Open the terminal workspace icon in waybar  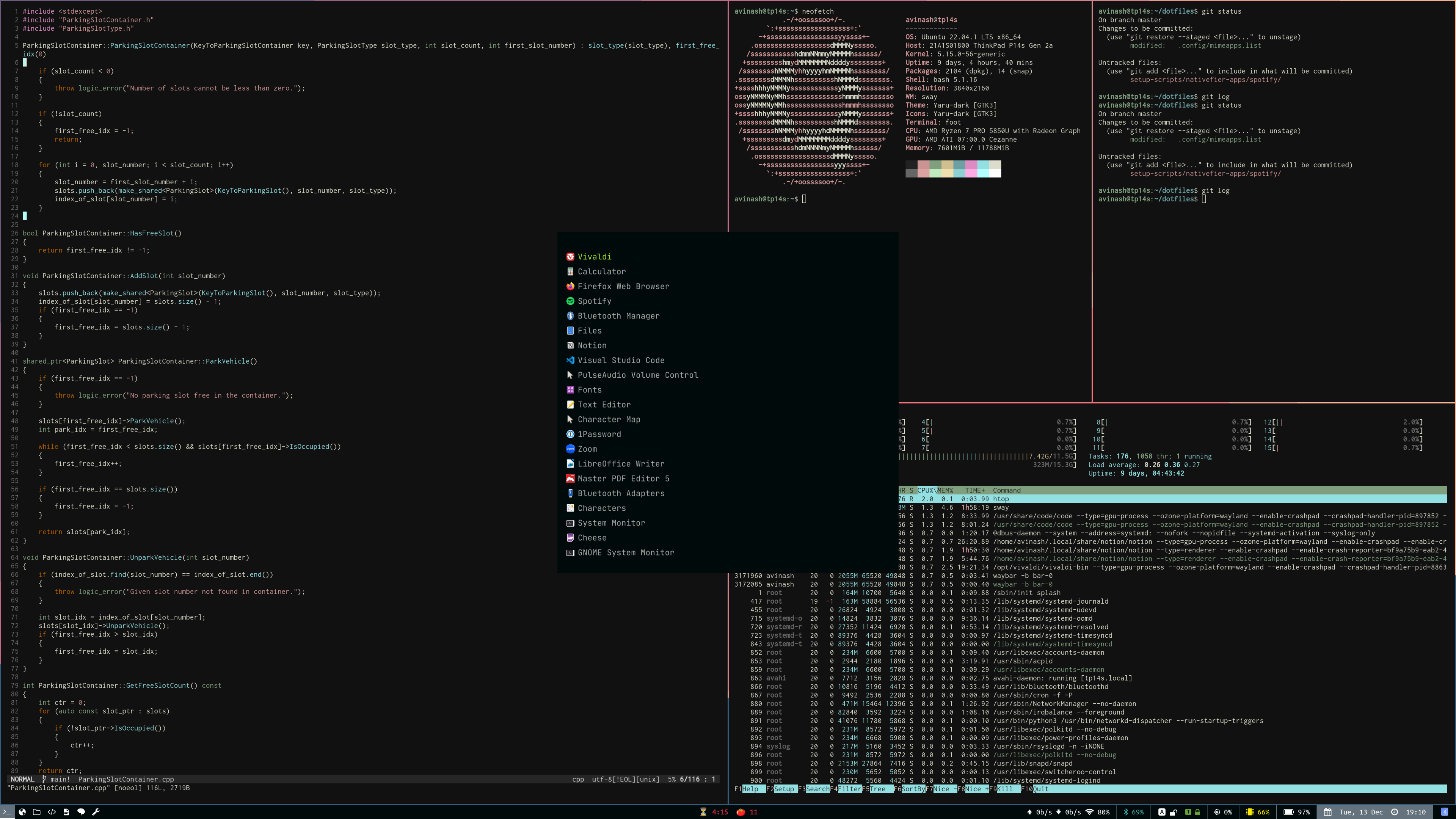point(7,812)
